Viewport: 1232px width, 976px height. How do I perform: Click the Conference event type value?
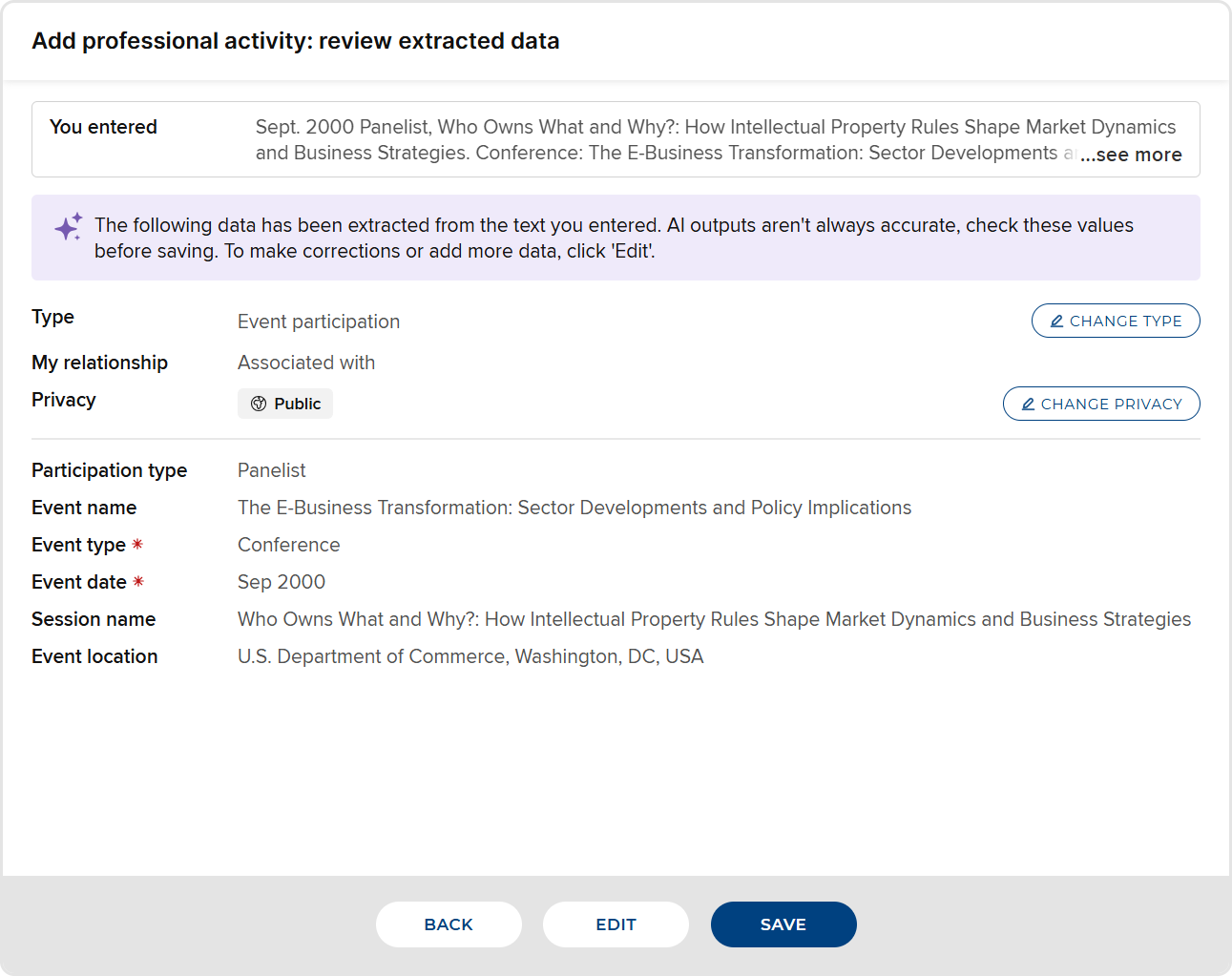(x=288, y=545)
